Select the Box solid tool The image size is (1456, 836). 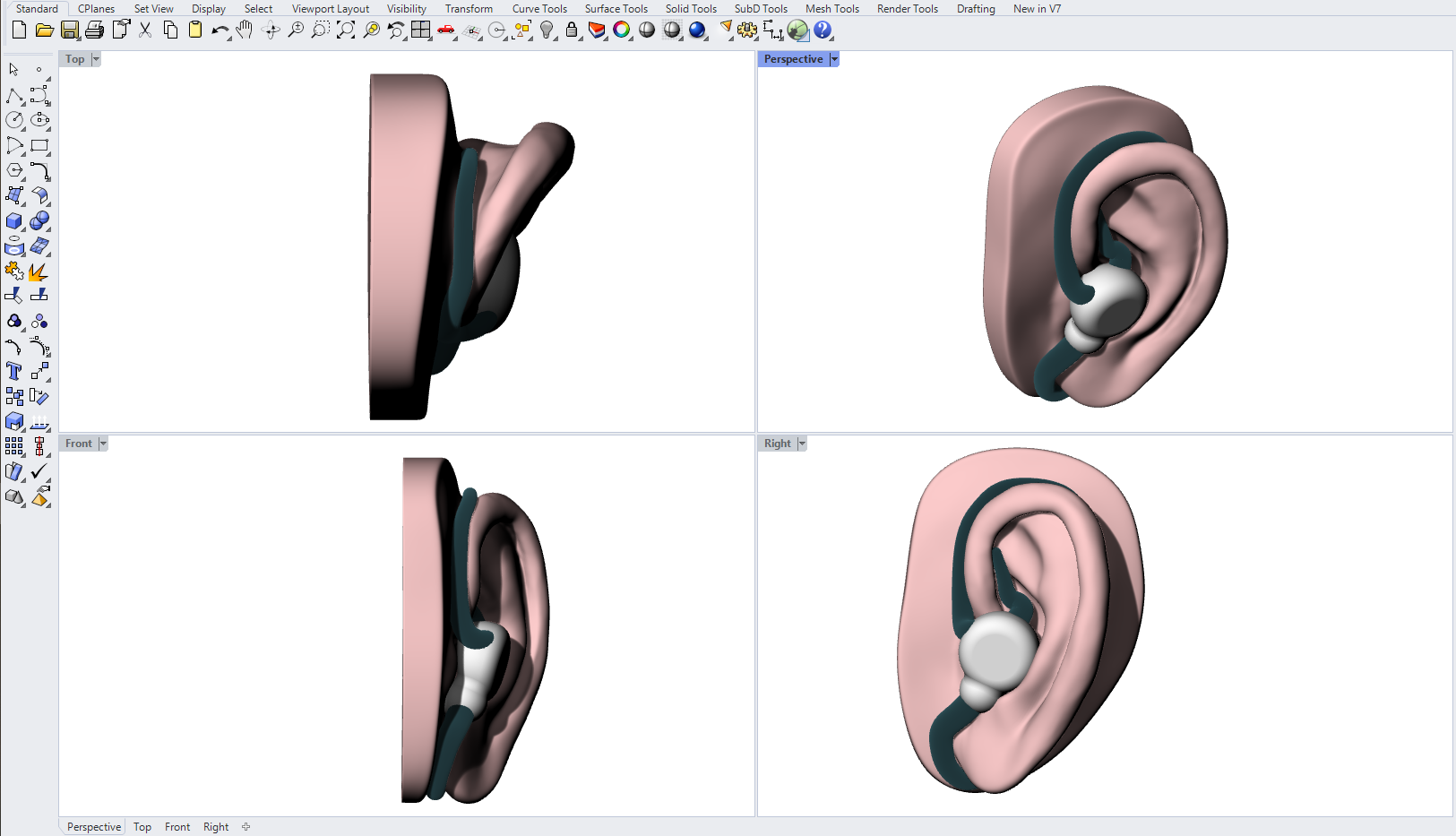pos(14,220)
